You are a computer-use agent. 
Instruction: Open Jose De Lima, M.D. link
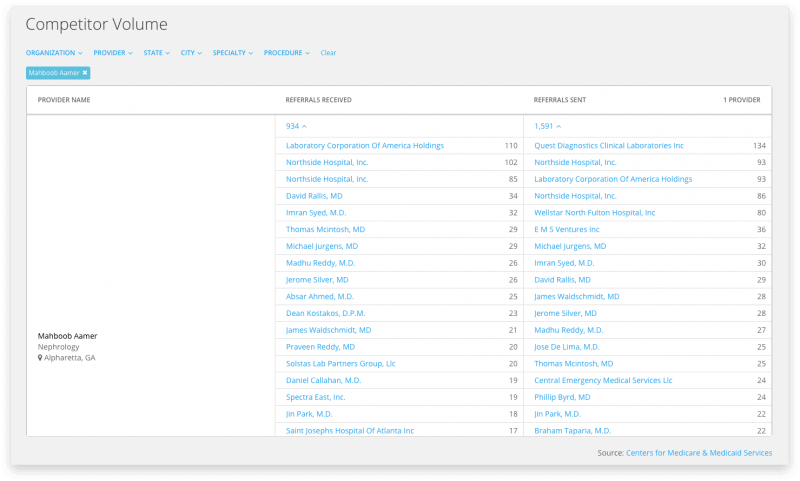567,347
